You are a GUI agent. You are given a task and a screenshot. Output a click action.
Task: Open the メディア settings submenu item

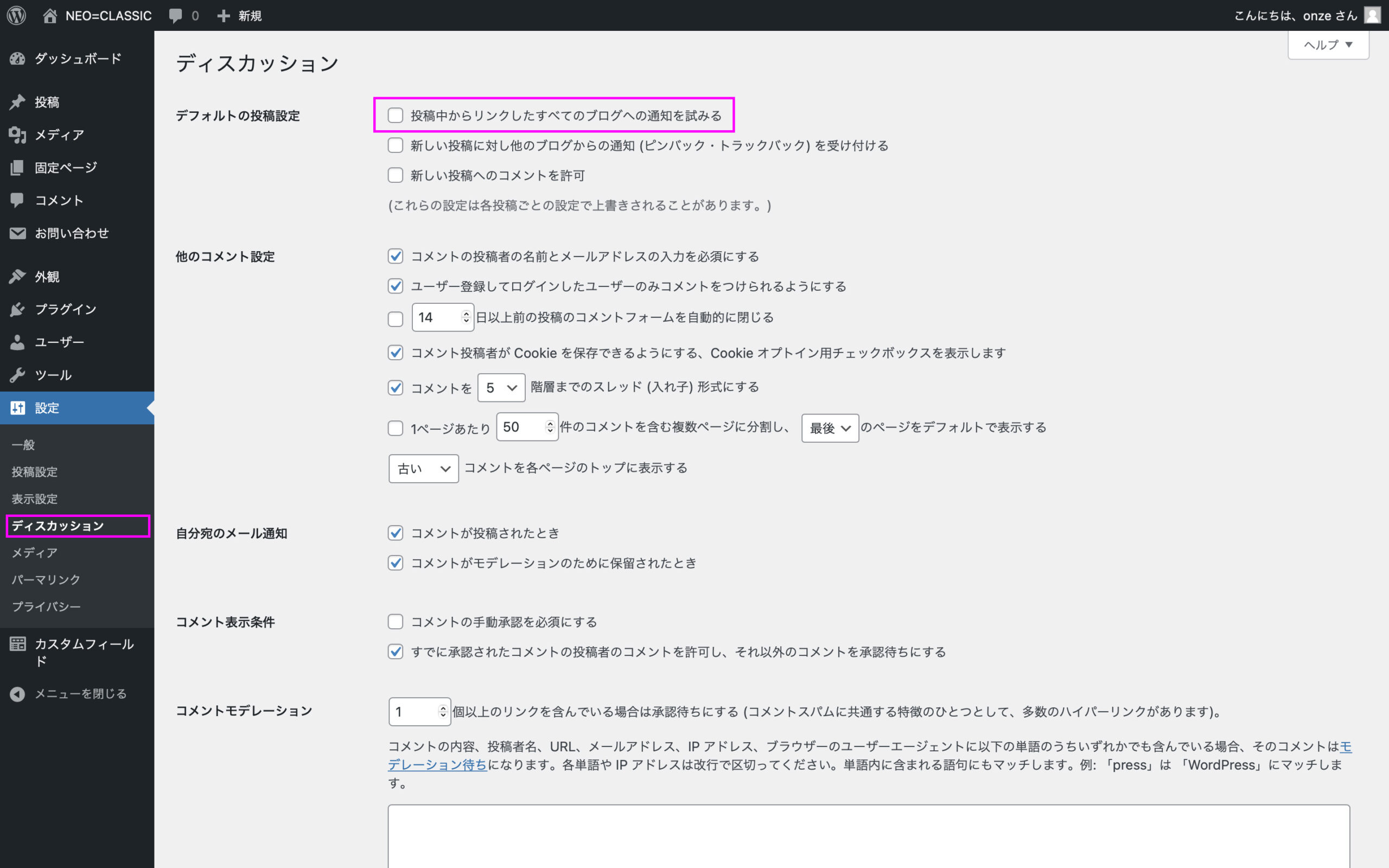click(x=35, y=553)
